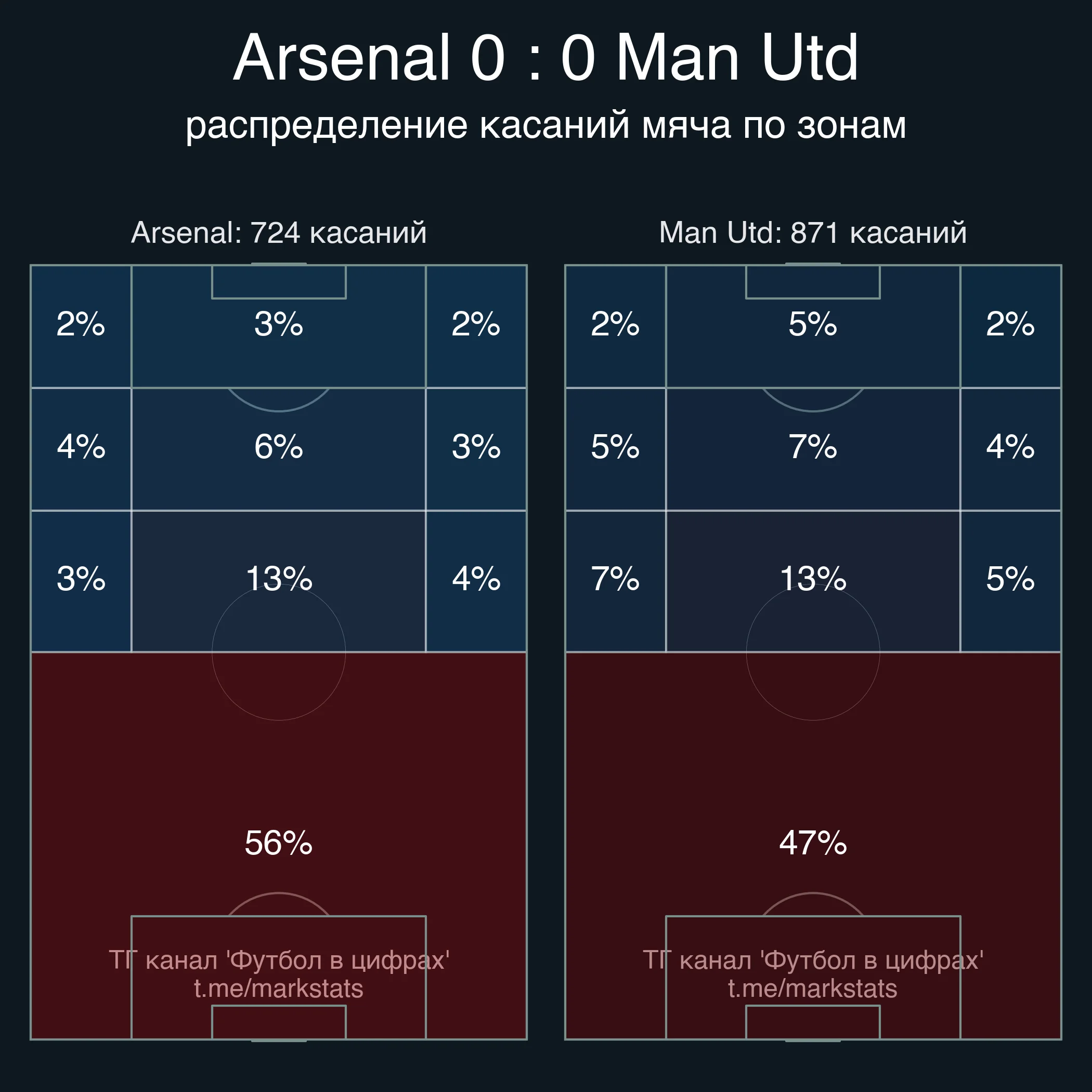
Task: Select Arsenal's 6% central zone
Action: pos(279,447)
